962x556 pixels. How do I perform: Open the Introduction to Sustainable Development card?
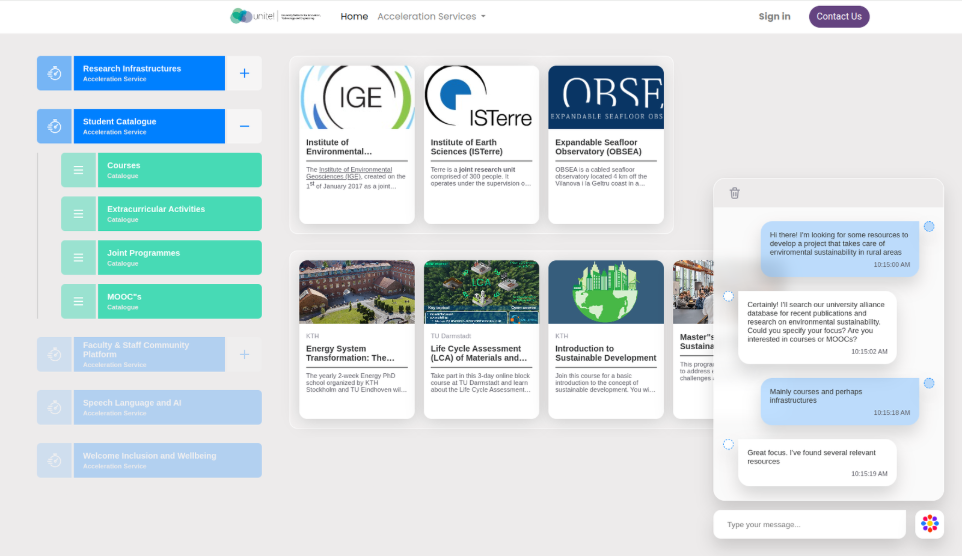[605, 339]
